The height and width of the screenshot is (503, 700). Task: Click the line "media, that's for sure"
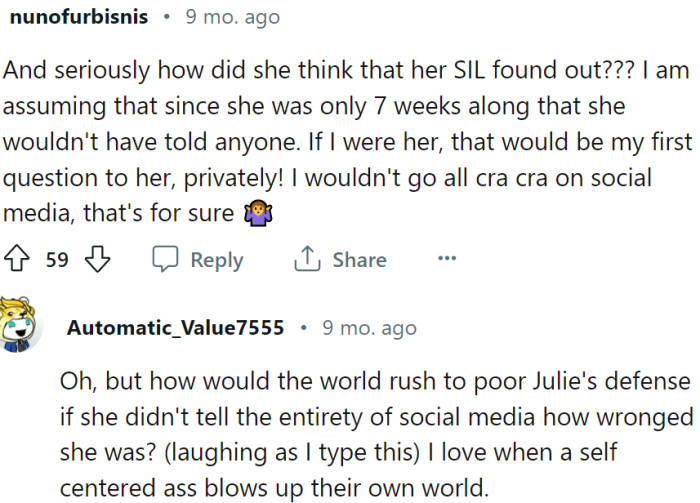(120, 213)
